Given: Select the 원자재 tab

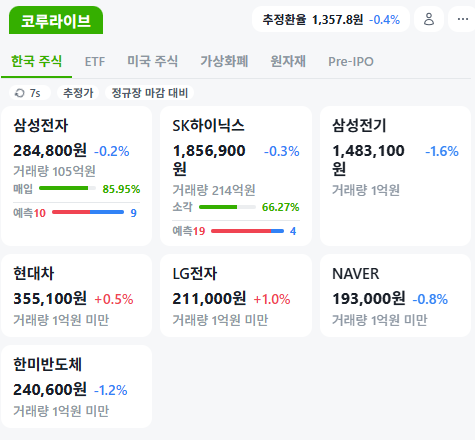Looking at the screenshot, I should point(288,62).
